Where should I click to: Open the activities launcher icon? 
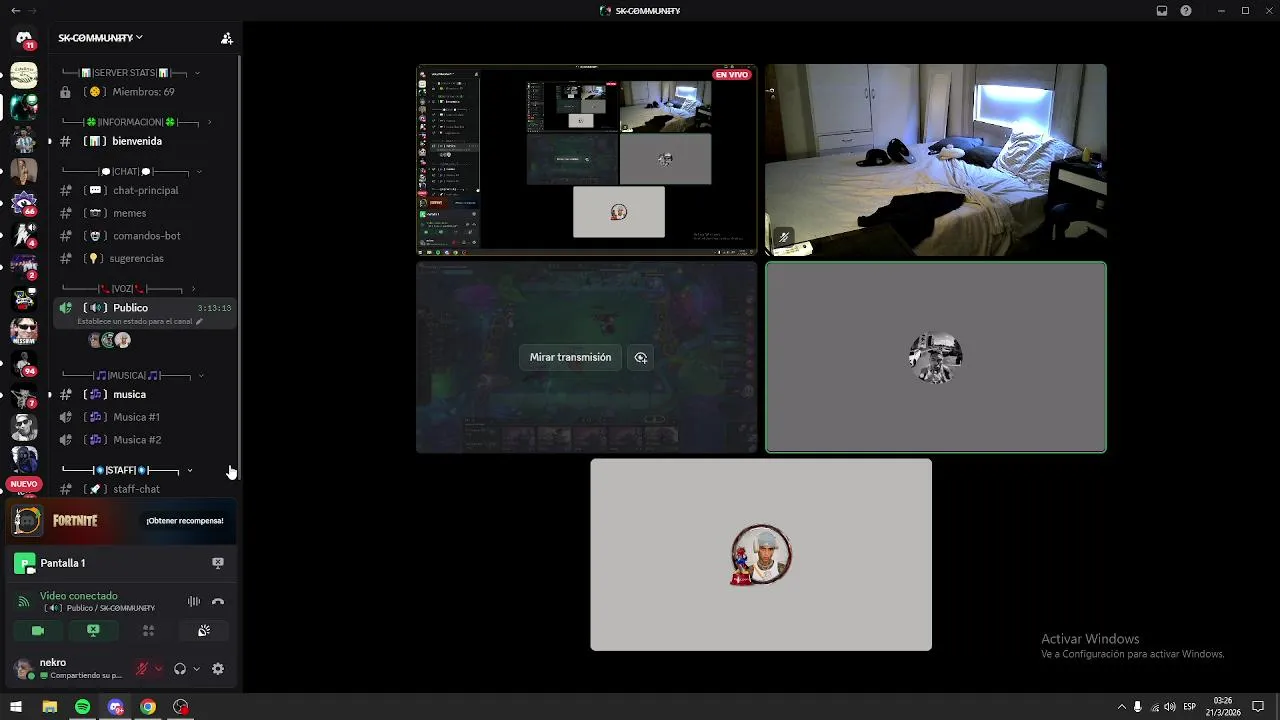[148, 631]
